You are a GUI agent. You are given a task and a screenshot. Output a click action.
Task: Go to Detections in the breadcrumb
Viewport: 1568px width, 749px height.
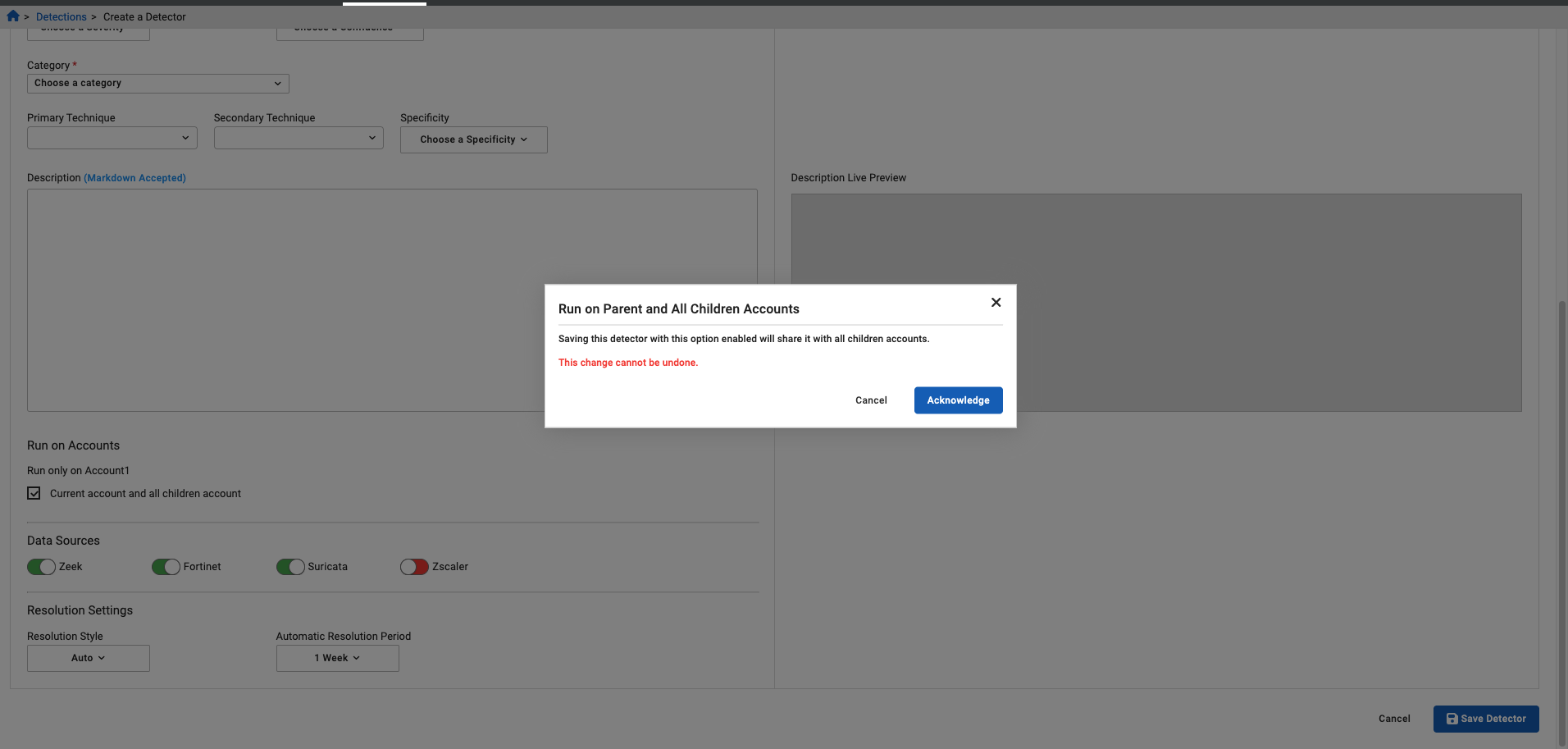[61, 17]
